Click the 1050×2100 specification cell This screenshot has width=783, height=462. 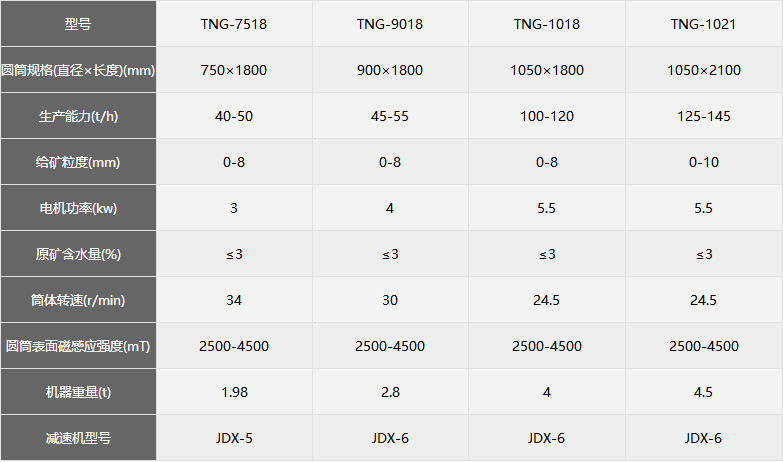[703, 70]
